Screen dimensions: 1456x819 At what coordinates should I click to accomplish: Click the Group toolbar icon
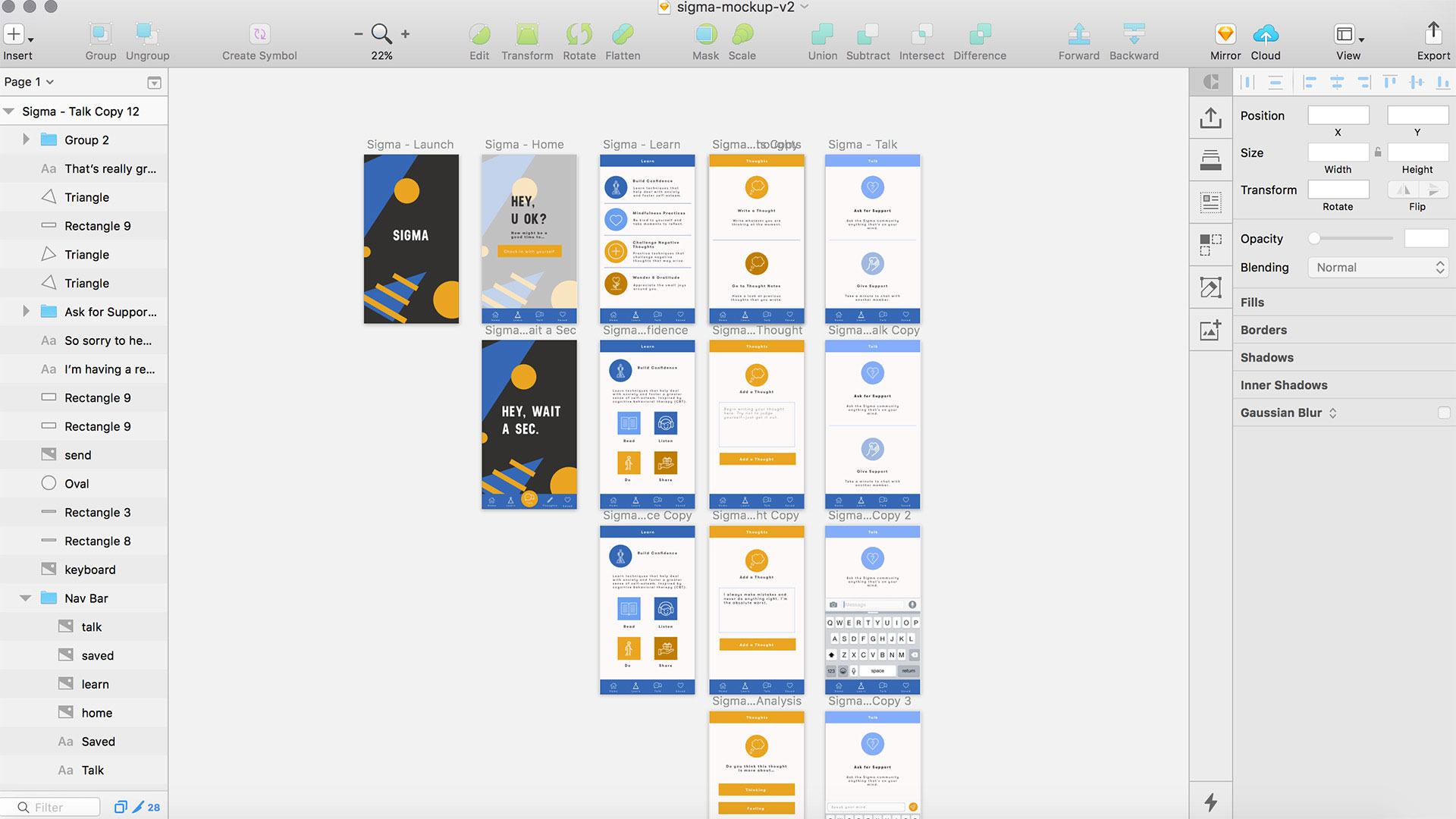[100, 34]
